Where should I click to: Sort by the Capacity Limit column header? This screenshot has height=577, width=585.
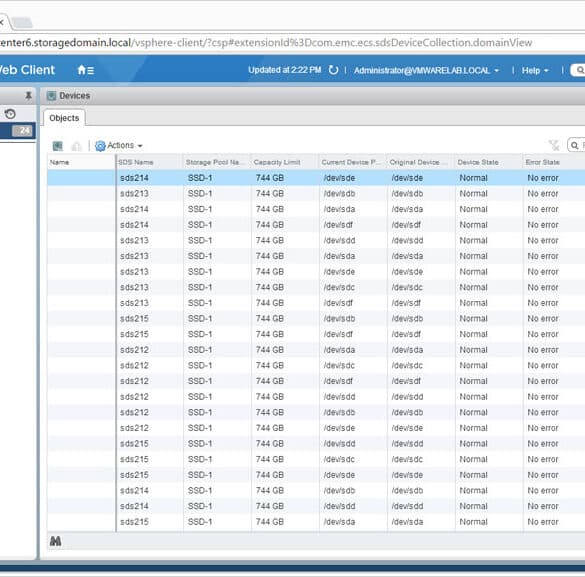pyautogui.click(x=285, y=162)
